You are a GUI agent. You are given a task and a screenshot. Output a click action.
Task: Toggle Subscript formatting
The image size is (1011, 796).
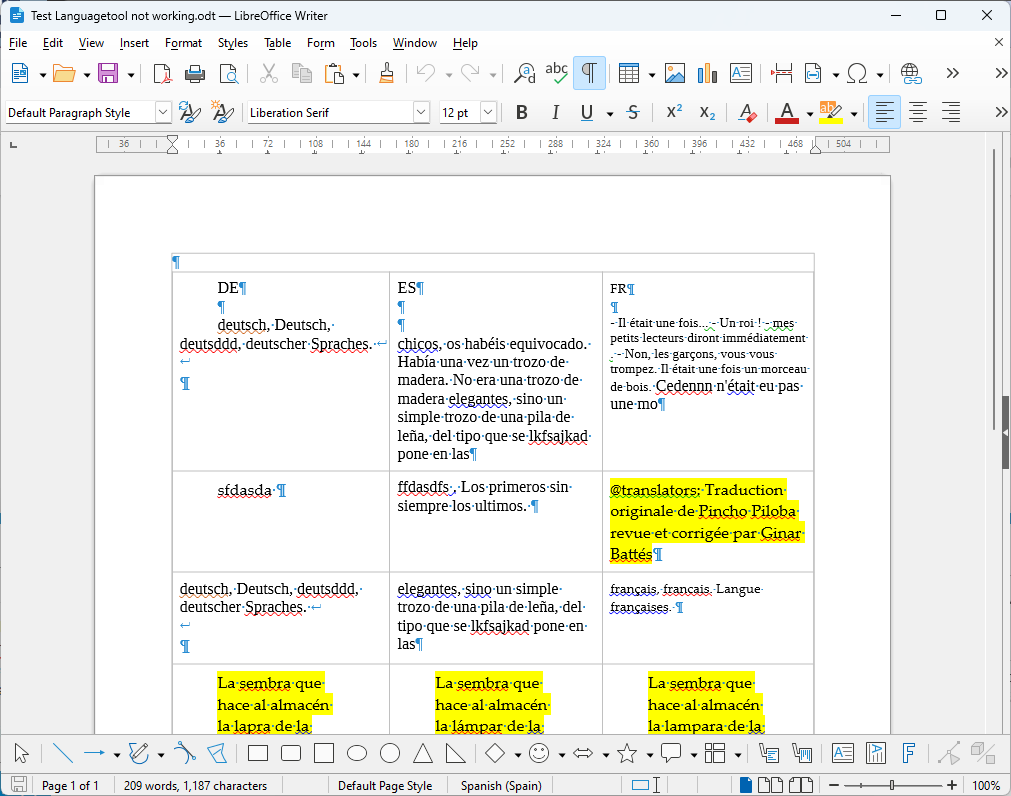[707, 113]
